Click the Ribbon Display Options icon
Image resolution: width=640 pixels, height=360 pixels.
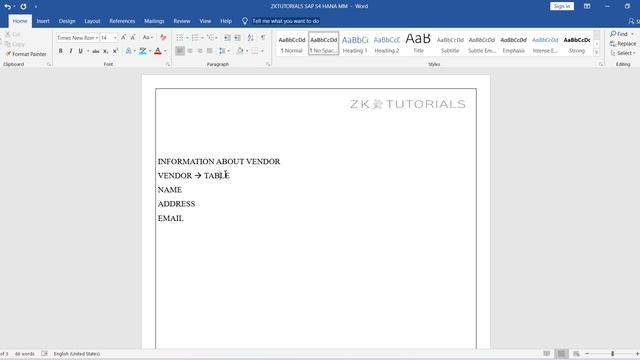[x=587, y=6]
